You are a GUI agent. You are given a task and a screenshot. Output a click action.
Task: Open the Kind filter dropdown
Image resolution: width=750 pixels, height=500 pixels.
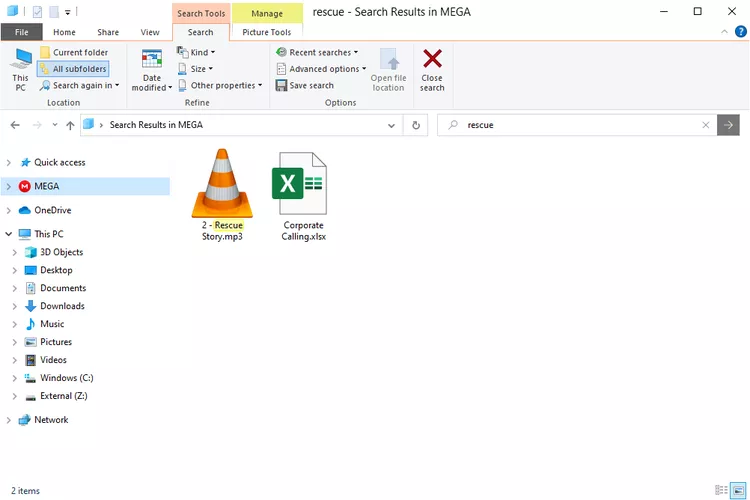196,52
